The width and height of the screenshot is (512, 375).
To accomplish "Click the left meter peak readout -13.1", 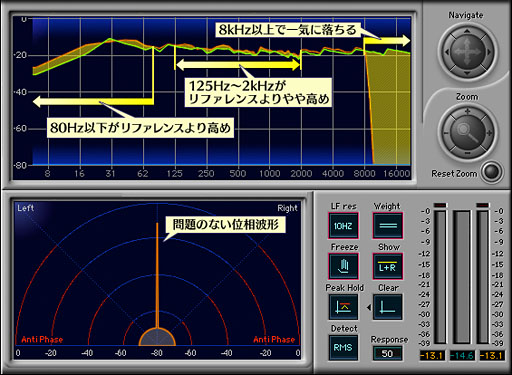I will point(432,356).
